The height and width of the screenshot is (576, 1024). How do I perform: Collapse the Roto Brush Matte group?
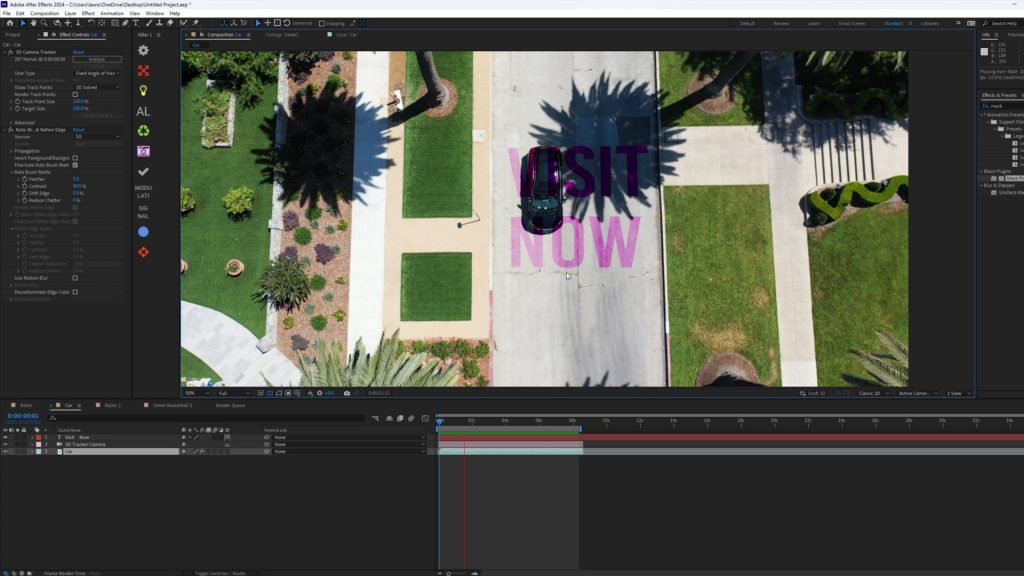(x=11, y=172)
